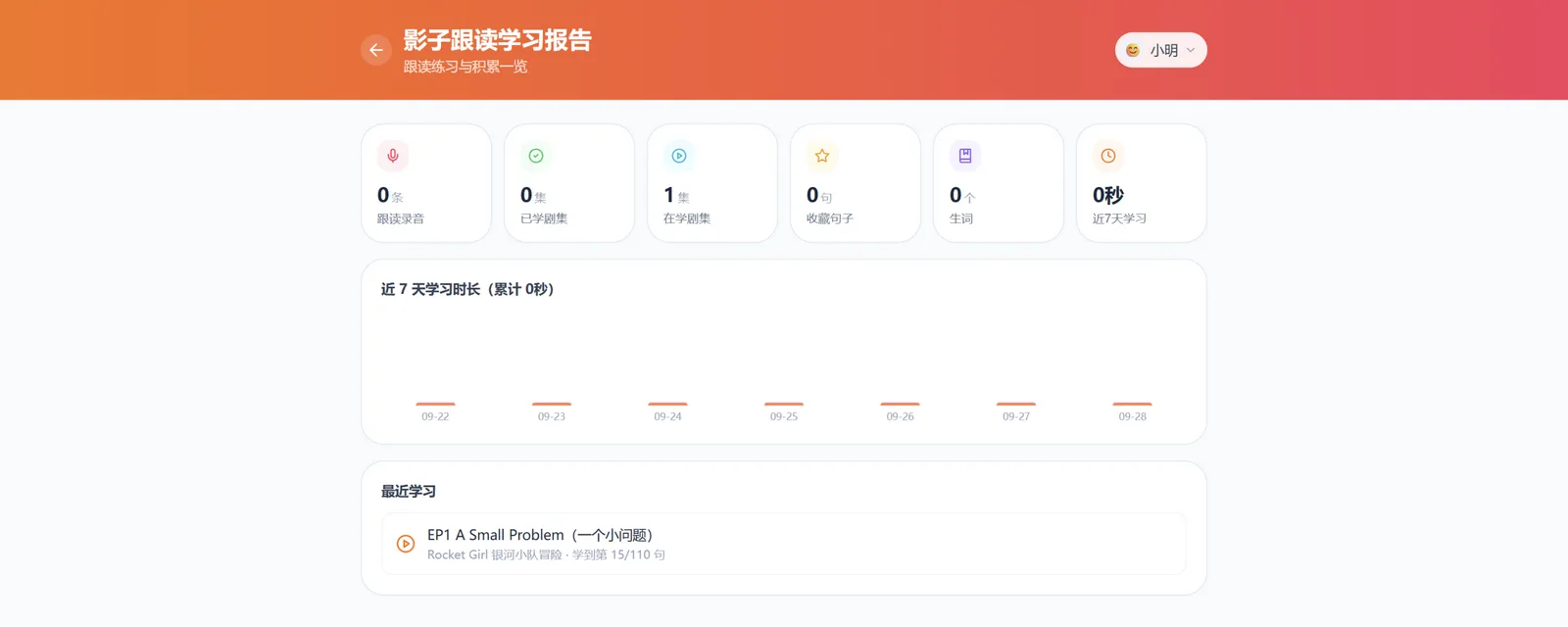Select the 已学剧集 label
Viewport: 1568px width, 627px height.
[x=544, y=218]
